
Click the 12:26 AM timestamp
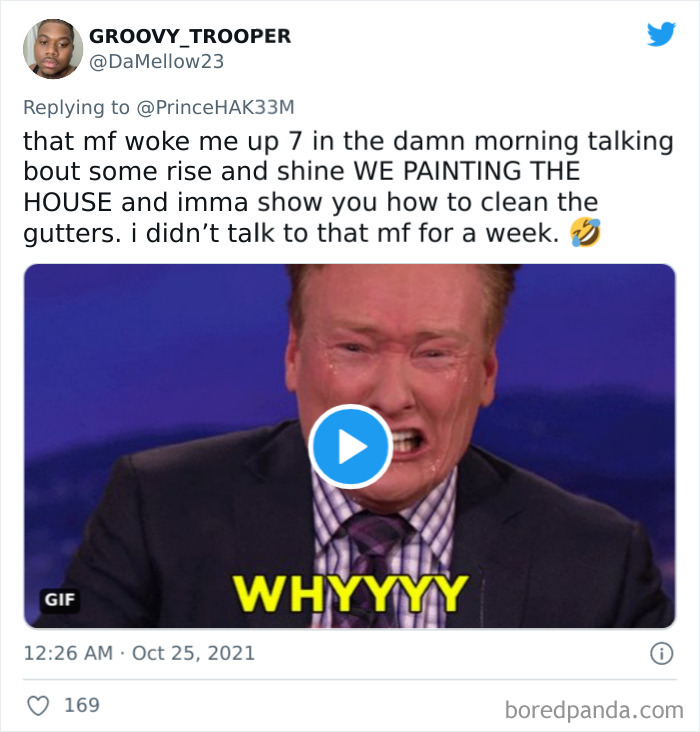tap(68, 653)
